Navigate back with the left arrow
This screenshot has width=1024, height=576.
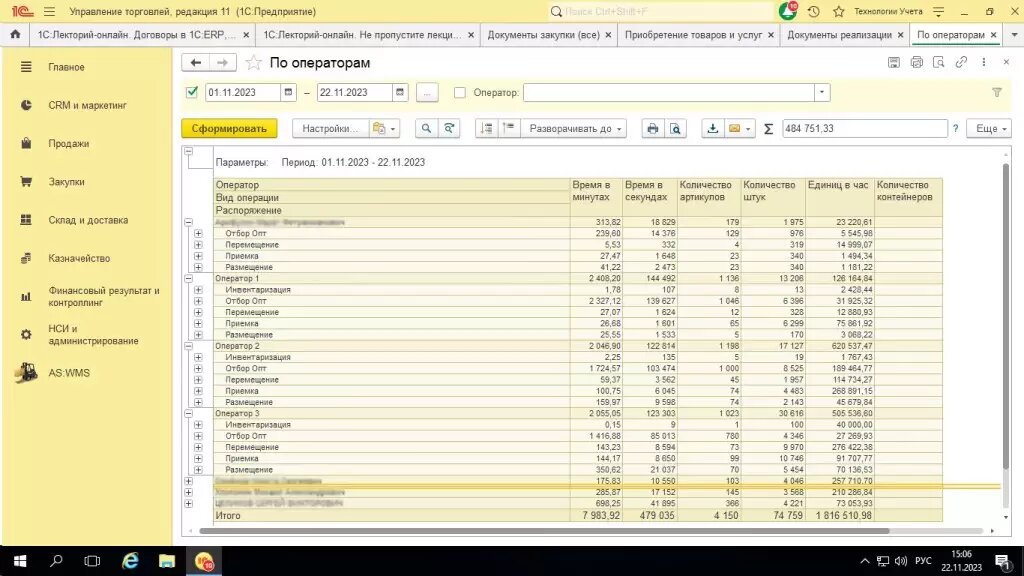click(195, 63)
